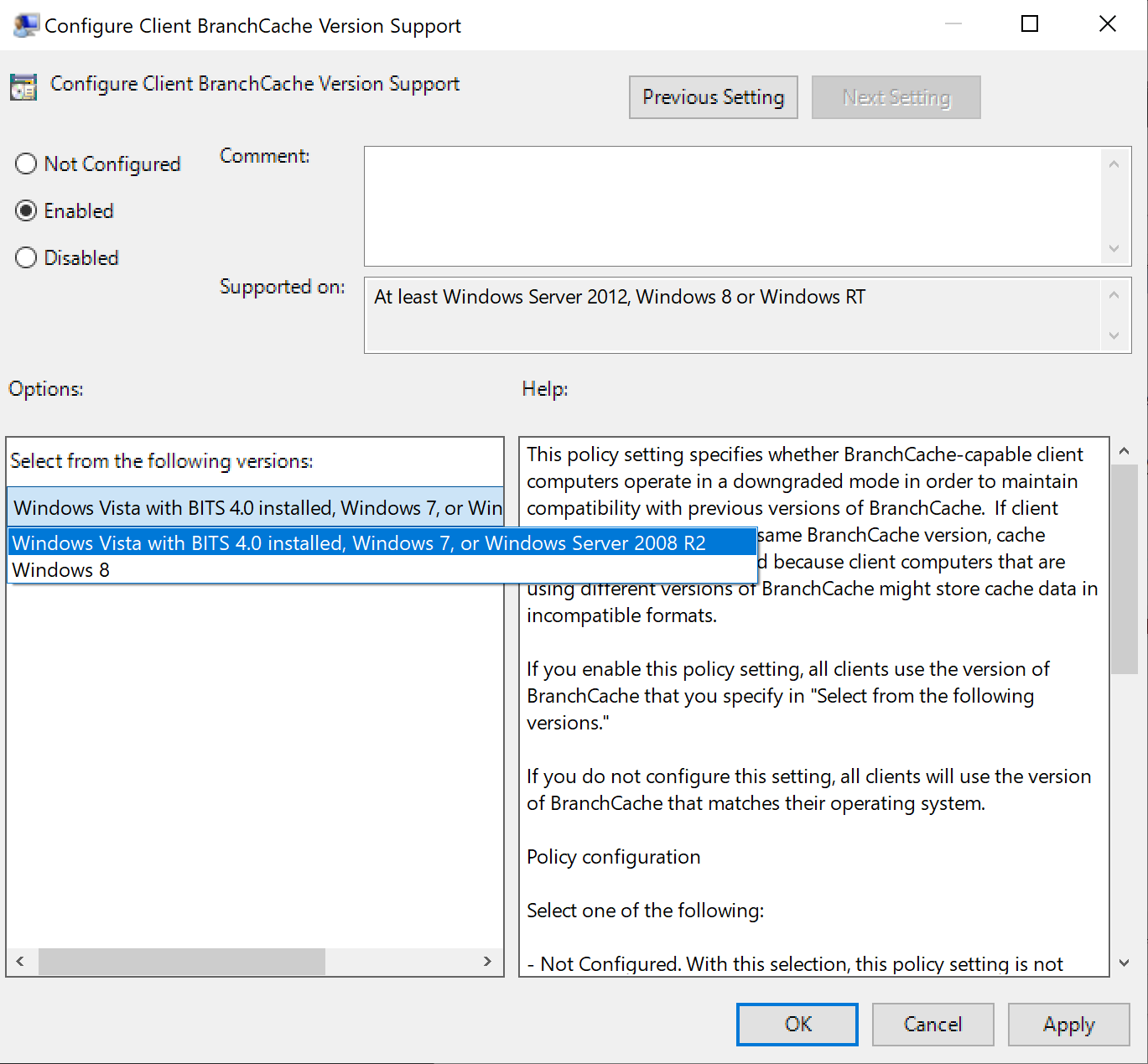Click the title bar application icon
Screen dimensions: 1148x1064
click(25, 25)
